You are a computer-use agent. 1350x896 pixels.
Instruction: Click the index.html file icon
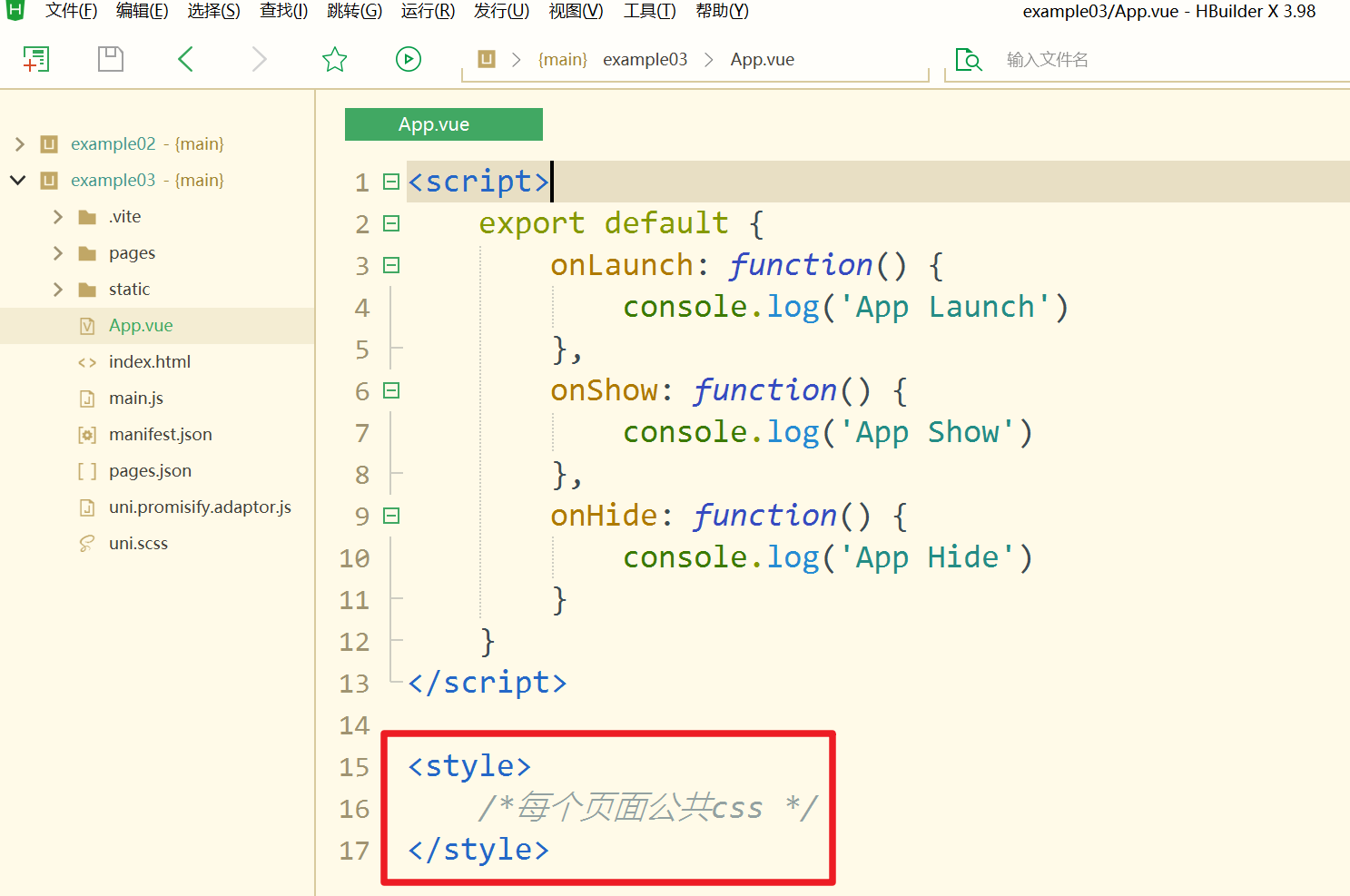pyautogui.click(x=87, y=362)
